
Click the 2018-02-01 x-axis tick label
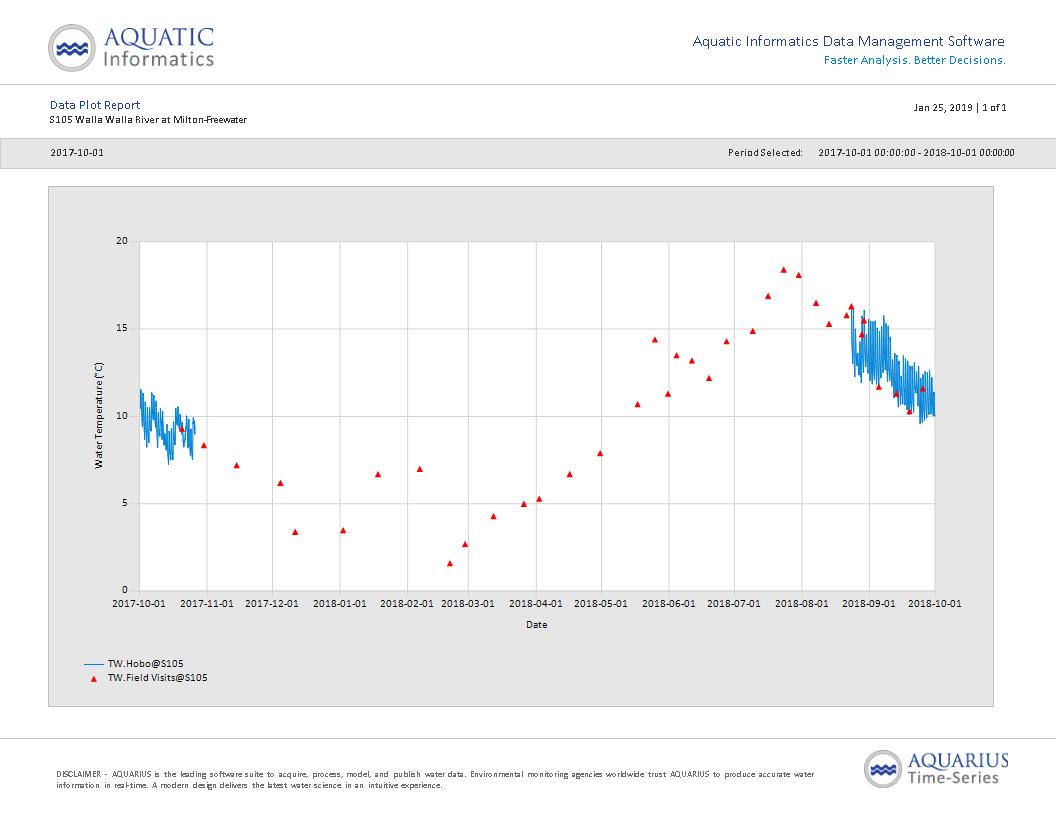tap(407, 604)
